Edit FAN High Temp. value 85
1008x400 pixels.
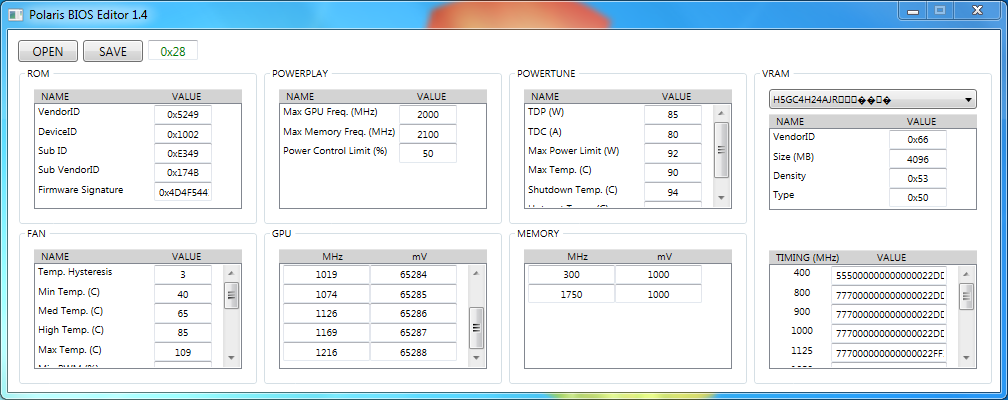183,332
